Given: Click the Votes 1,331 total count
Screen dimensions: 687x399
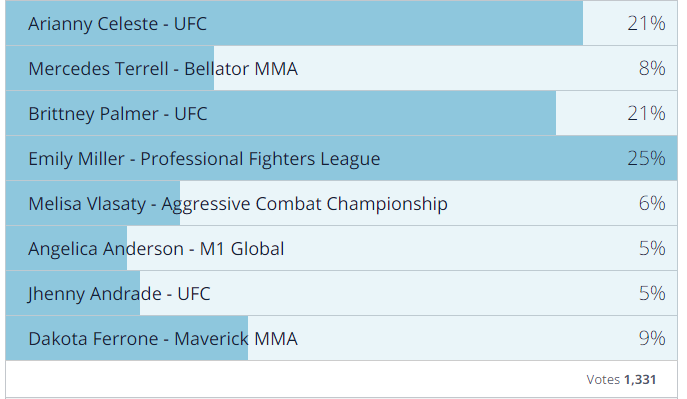Looking at the screenshot, I should 621,379.
